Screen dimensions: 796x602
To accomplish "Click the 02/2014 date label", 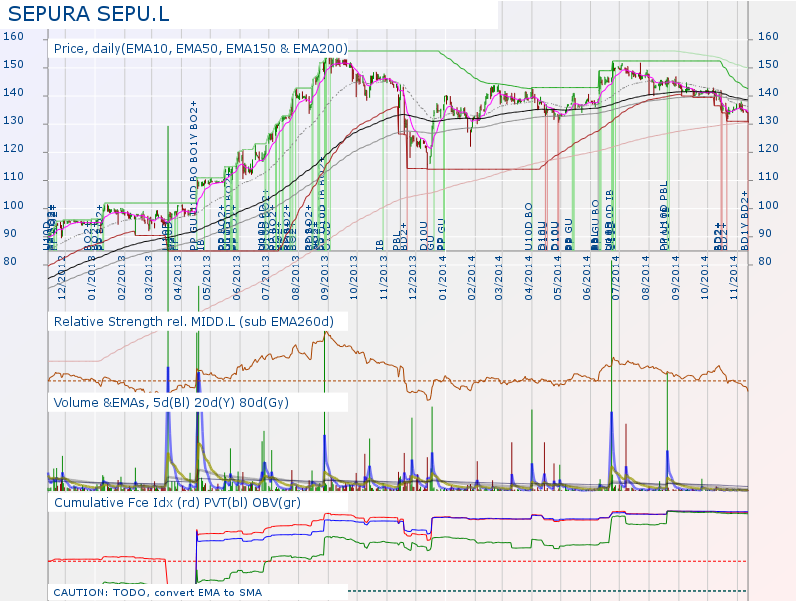I will (472, 278).
